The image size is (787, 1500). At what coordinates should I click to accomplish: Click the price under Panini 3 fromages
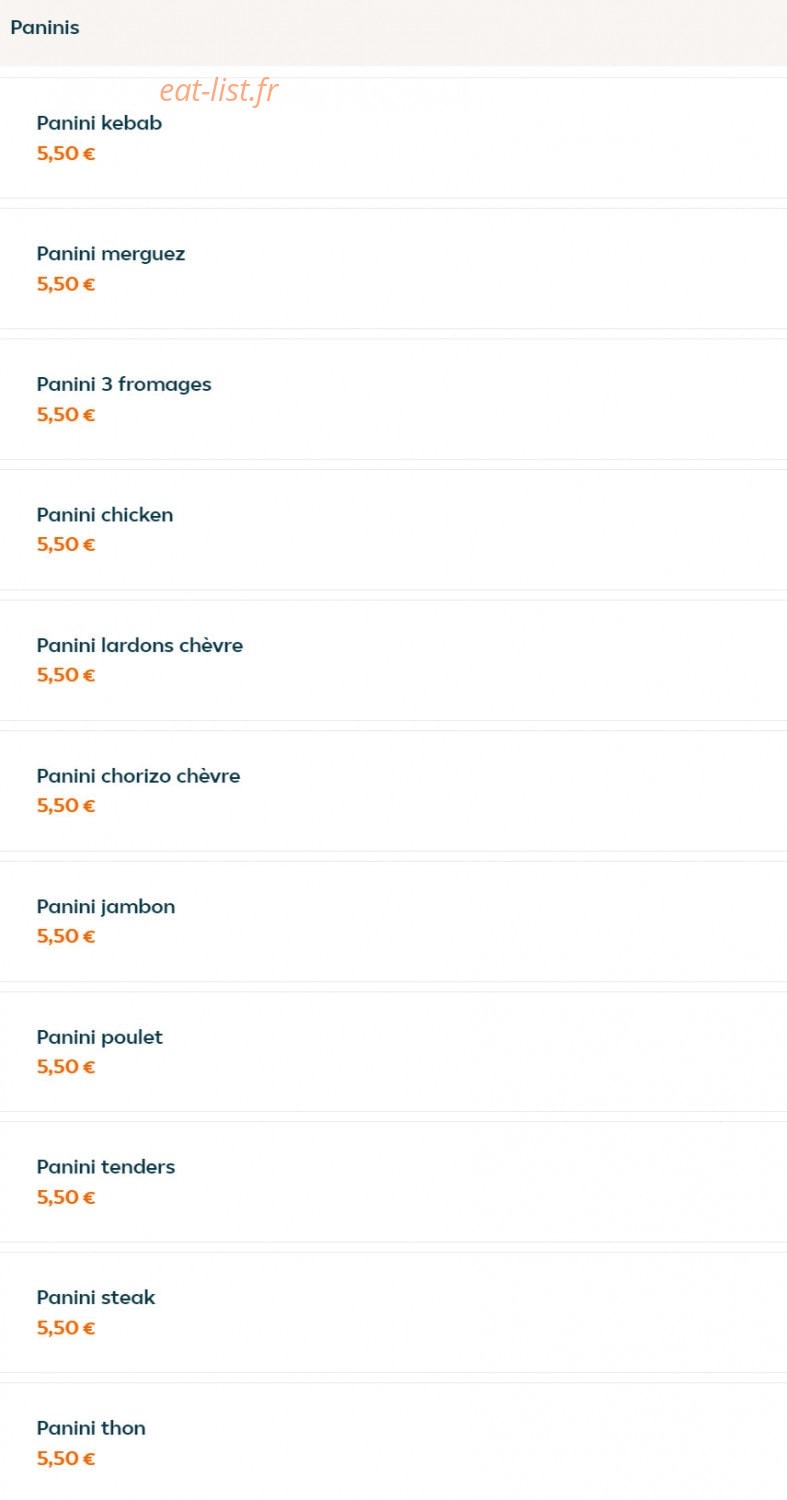coord(66,415)
